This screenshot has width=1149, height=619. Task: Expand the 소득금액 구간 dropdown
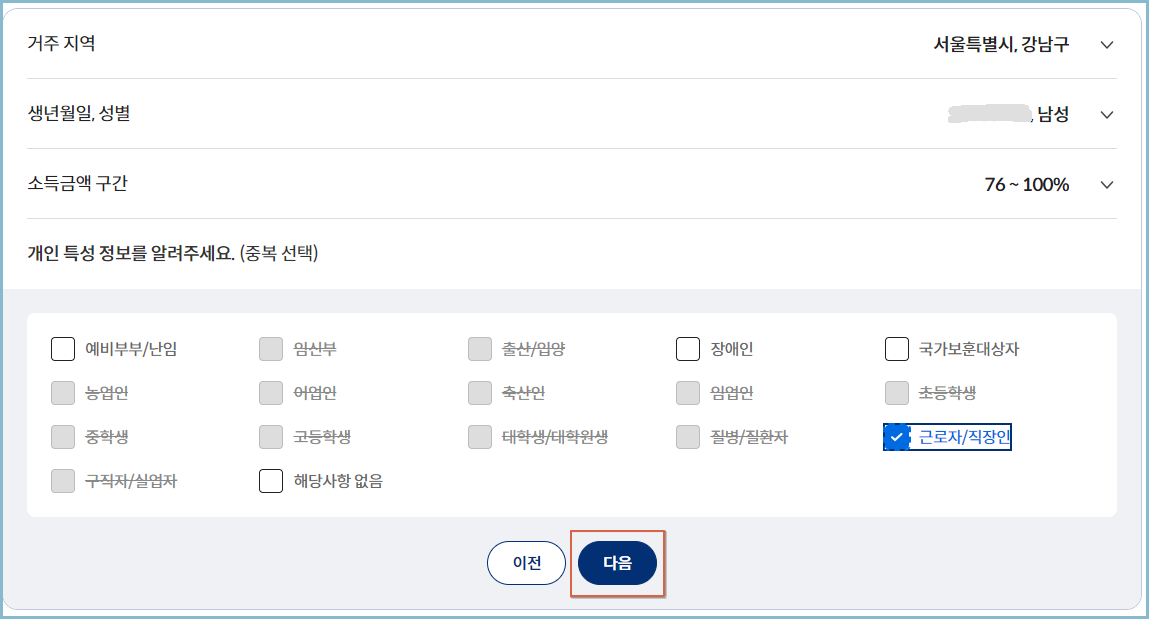coord(1106,185)
